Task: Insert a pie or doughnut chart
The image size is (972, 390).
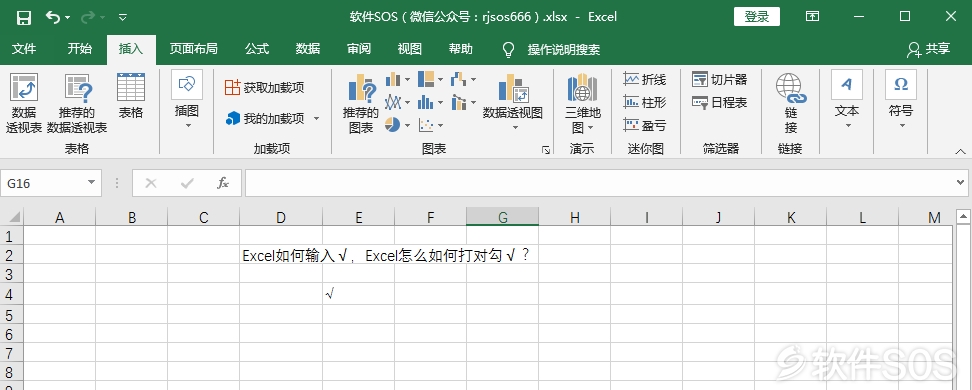Action: pyautogui.click(x=397, y=125)
